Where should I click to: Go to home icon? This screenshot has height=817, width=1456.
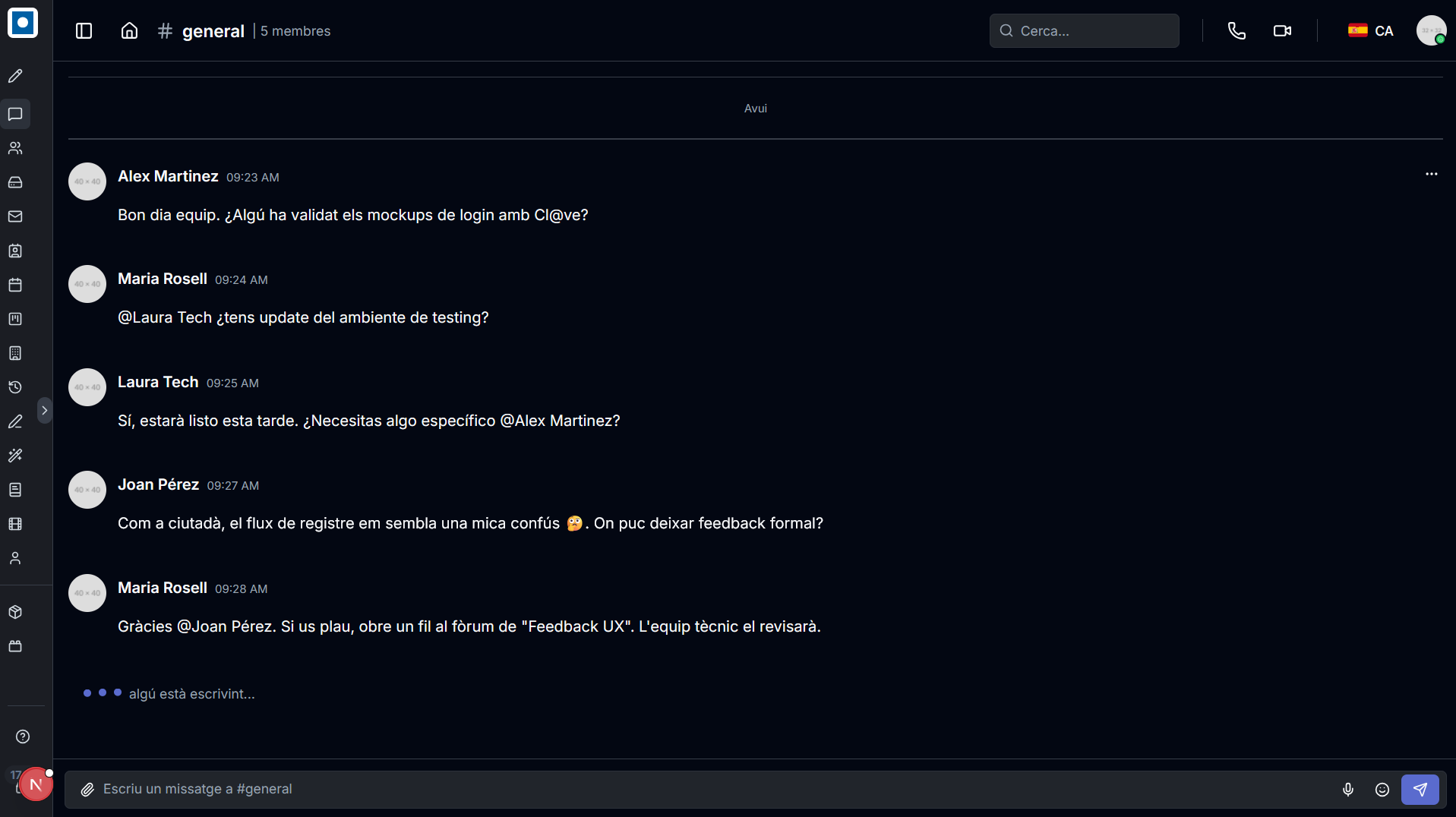pos(129,30)
